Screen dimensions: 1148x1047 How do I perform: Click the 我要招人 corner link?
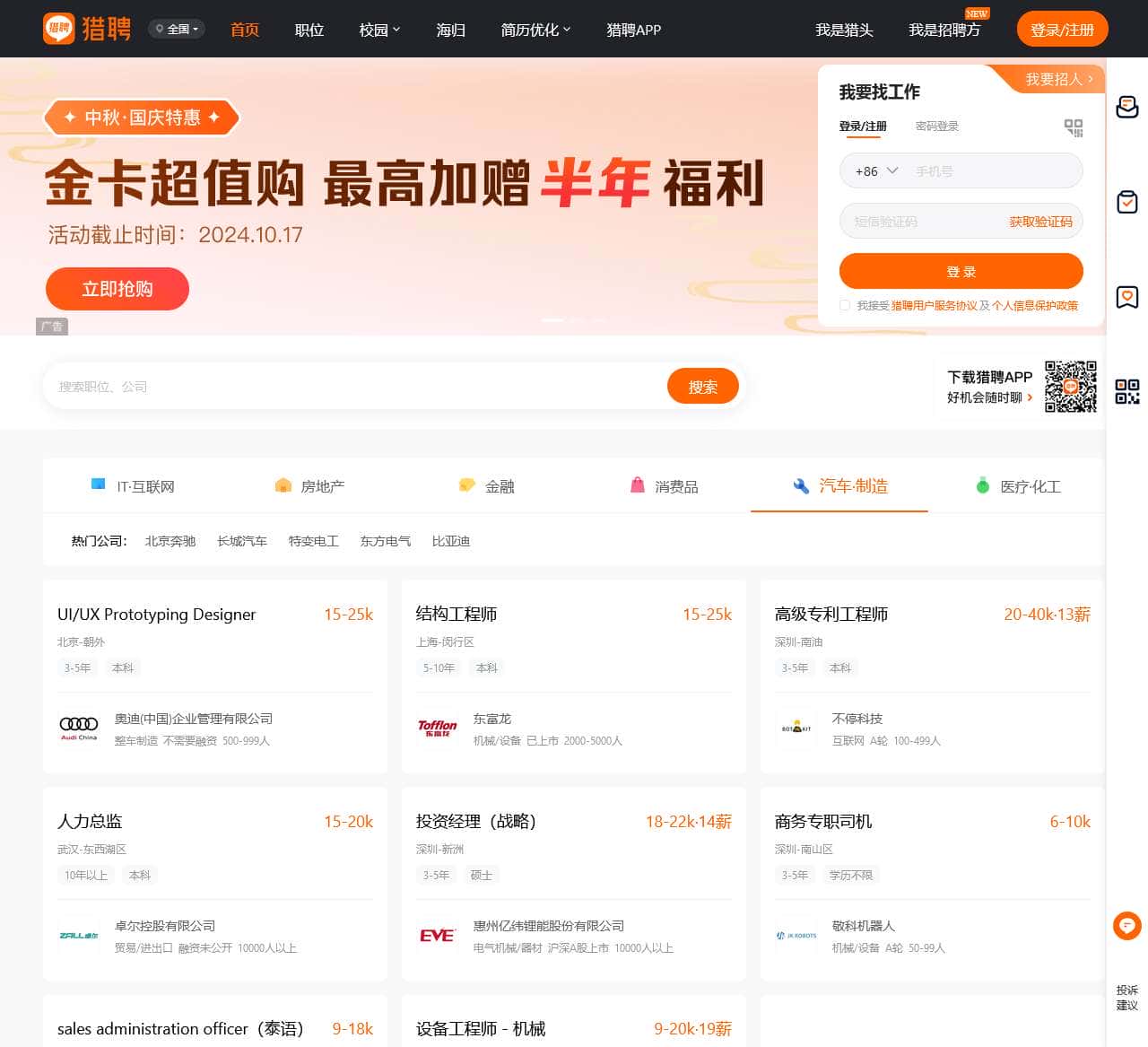point(1058,79)
